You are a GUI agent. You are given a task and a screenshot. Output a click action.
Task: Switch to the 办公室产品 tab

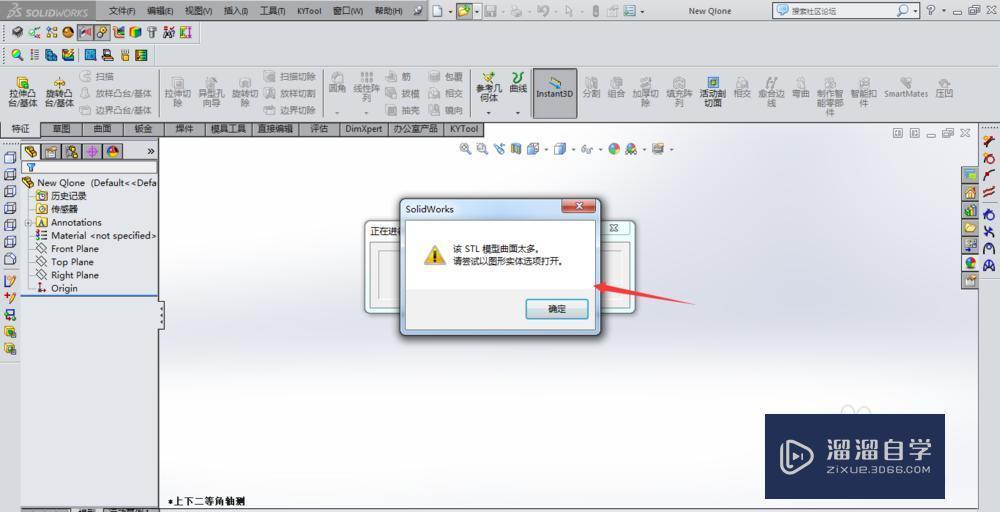pyautogui.click(x=415, y=129)
